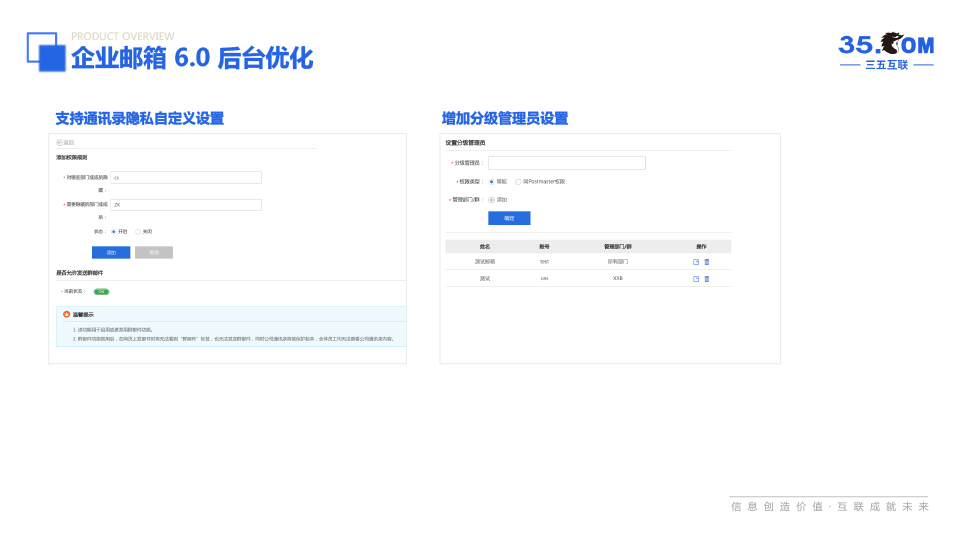Click the blue 添加 button
Image resolution: width=960 pixels, height=540 pixels.
111,252
